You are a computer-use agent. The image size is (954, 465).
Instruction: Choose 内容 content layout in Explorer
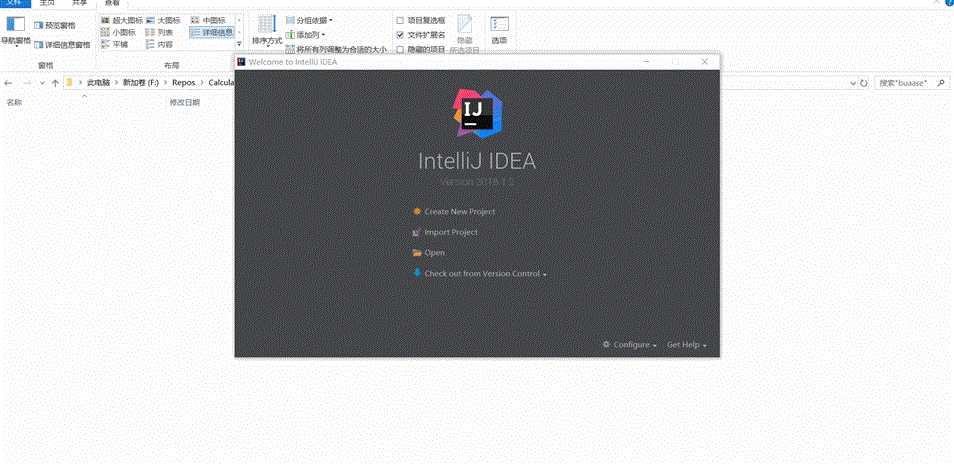tap(159, 44)
